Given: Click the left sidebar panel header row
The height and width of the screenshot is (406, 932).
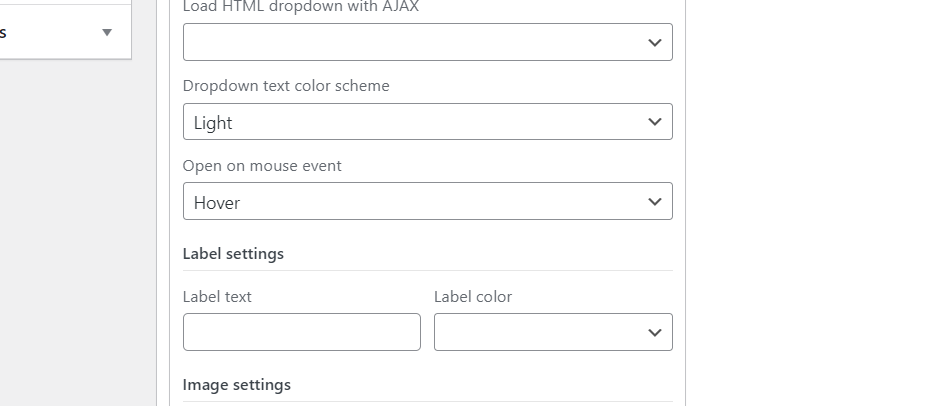Looking at the screenshot, I should click(50, 32).
